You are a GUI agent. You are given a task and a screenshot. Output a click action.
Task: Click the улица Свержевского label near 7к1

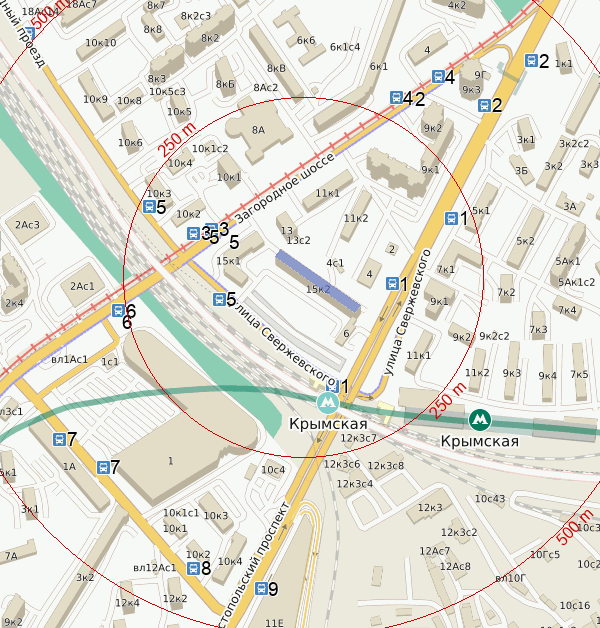click(407, 312)
